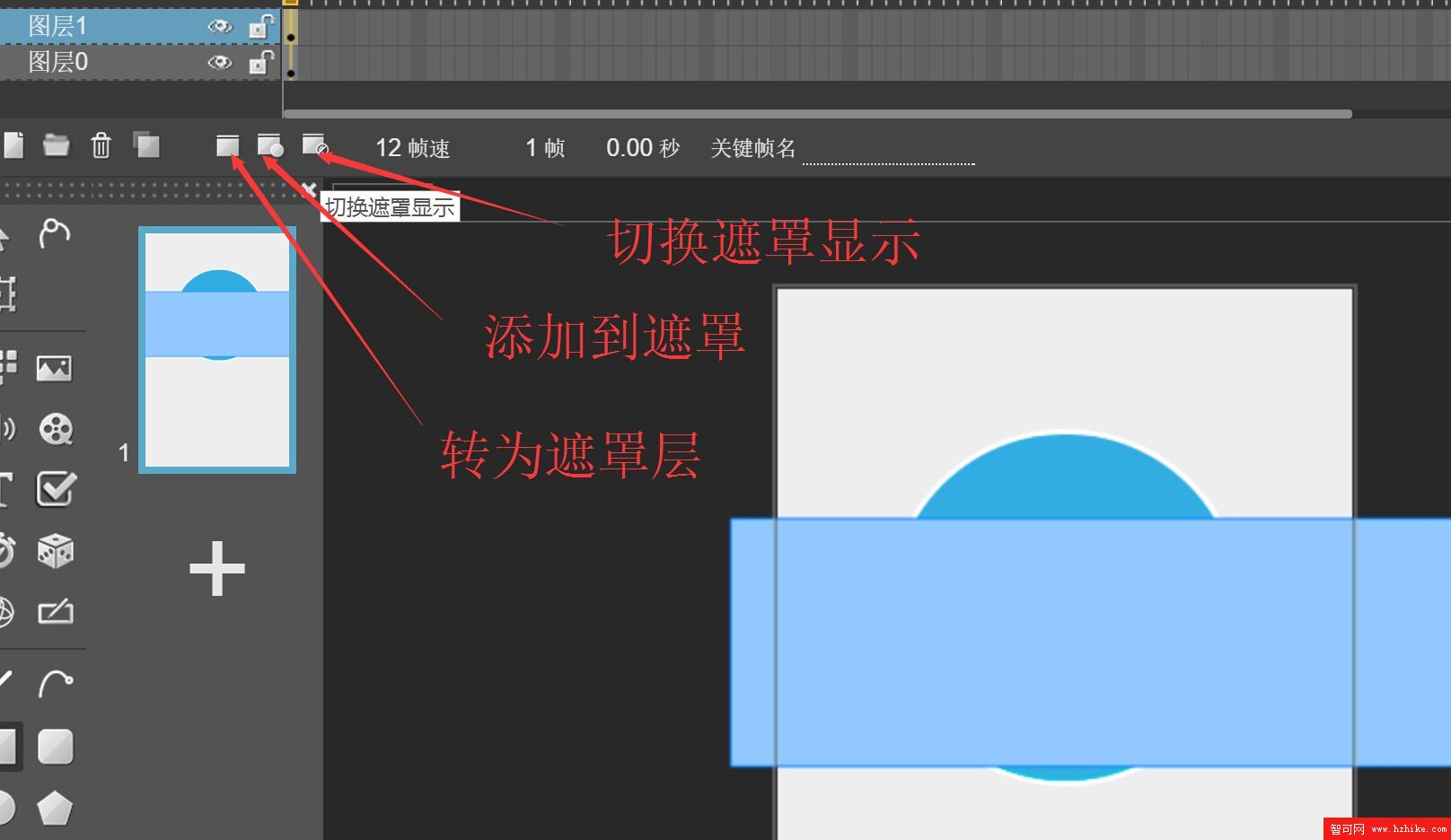Convert layer to mask layer
The image size is (1451, 840).
(x=228, y=145)
